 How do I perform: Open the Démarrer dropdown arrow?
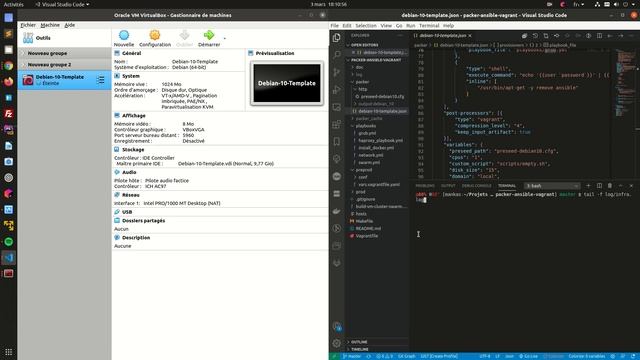coord(224,39)
